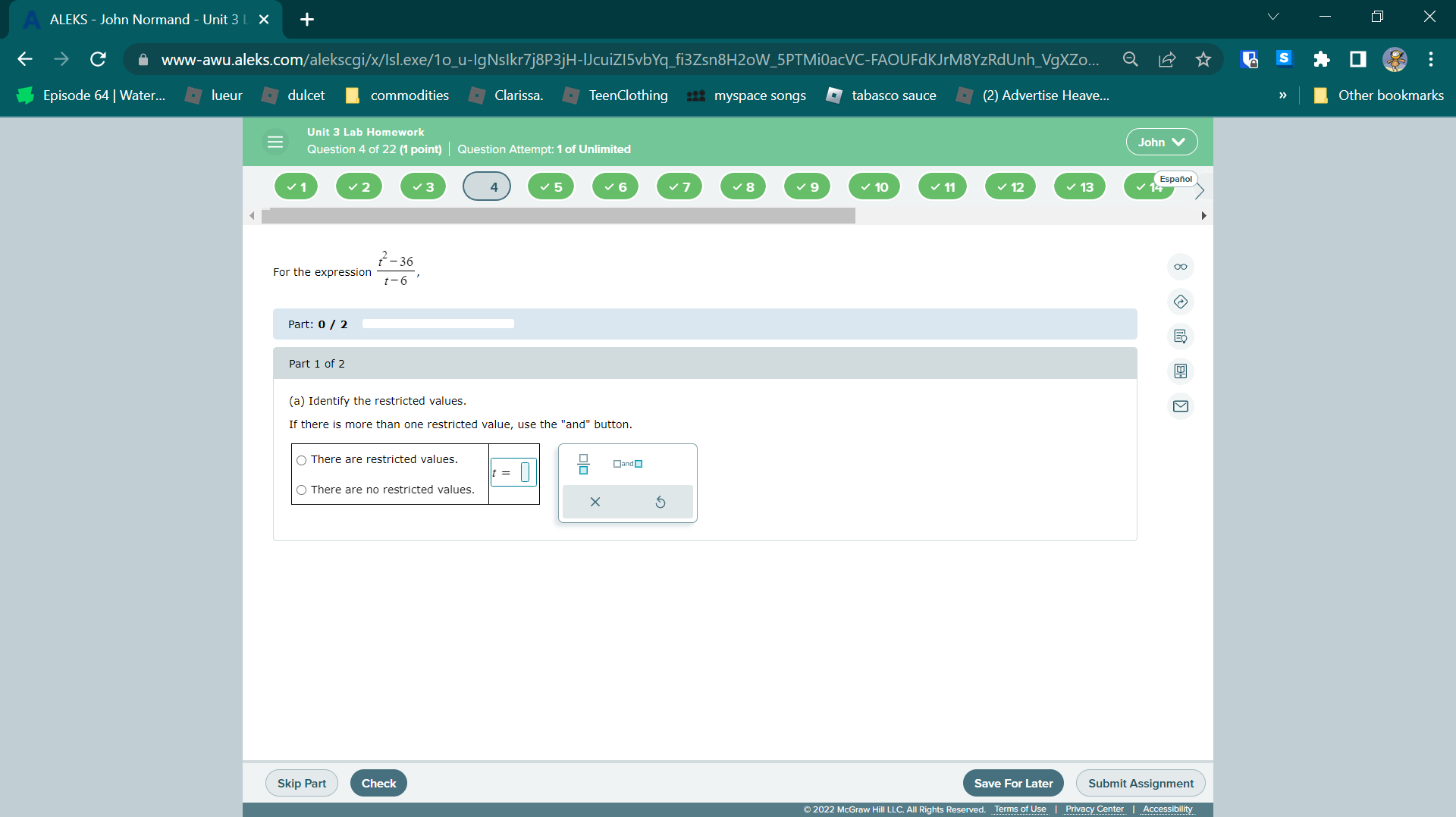This screenshot has height=817, width=1456.
Task: Open the "Other bookmarks" folder
Action: 1379,95
